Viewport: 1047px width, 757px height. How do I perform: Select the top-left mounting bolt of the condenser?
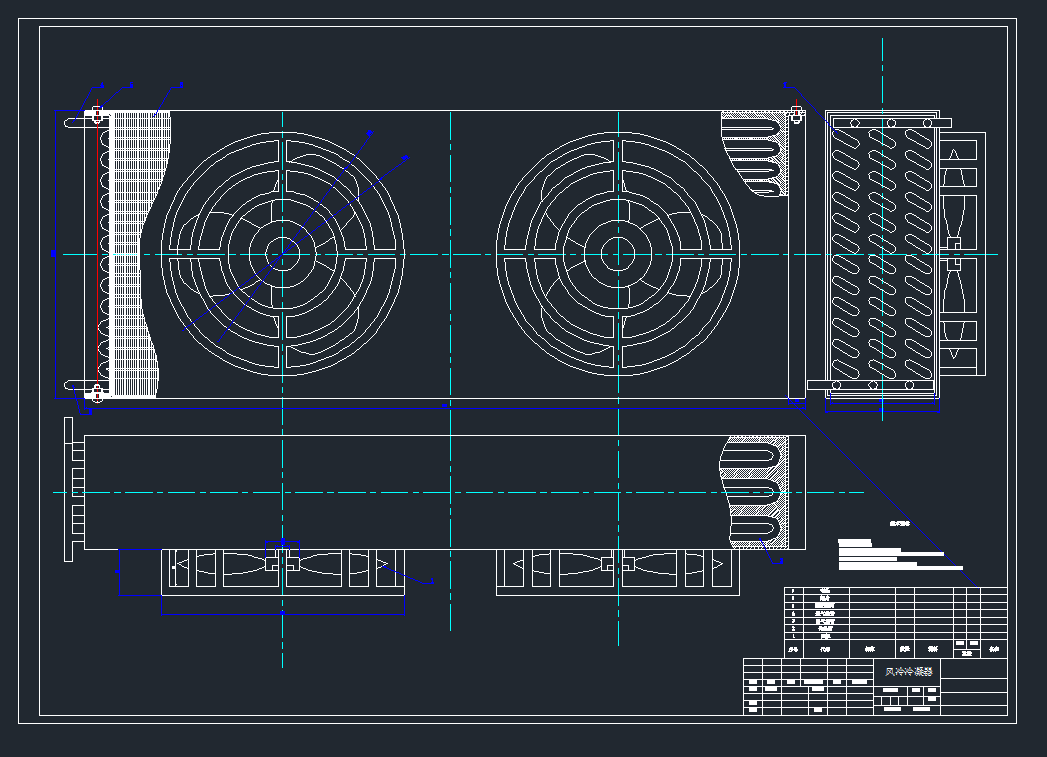[x=97, y=115]
